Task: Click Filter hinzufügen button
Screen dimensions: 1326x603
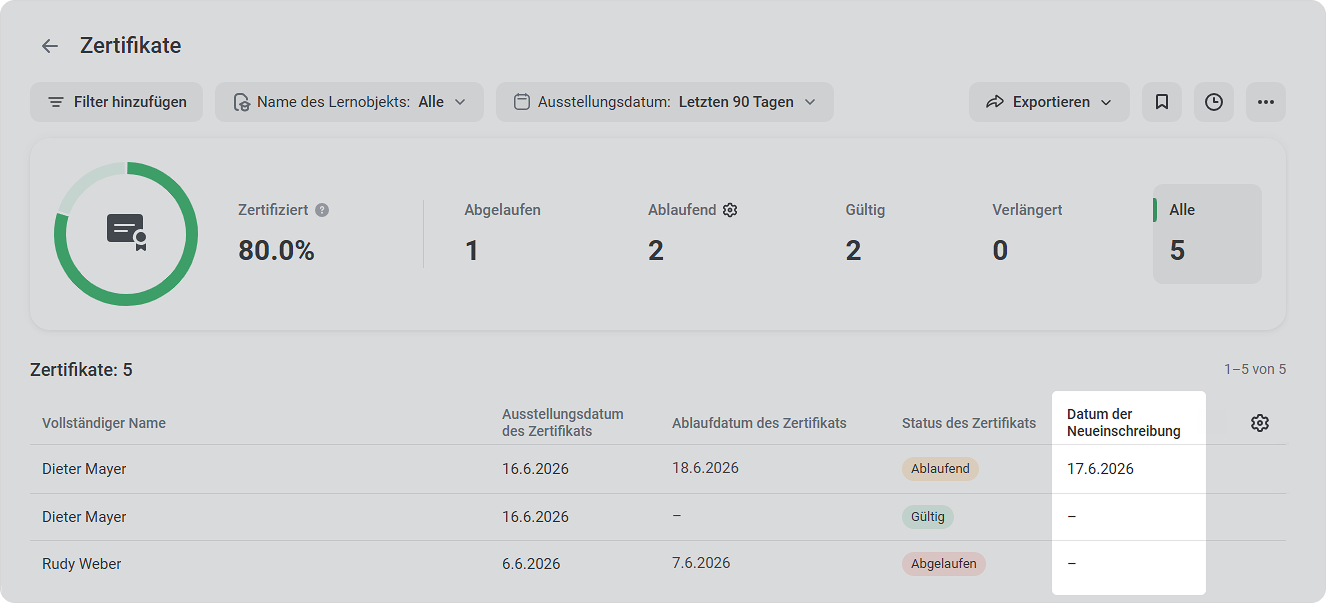Action: pyautogui.click(x=116, y=102)
